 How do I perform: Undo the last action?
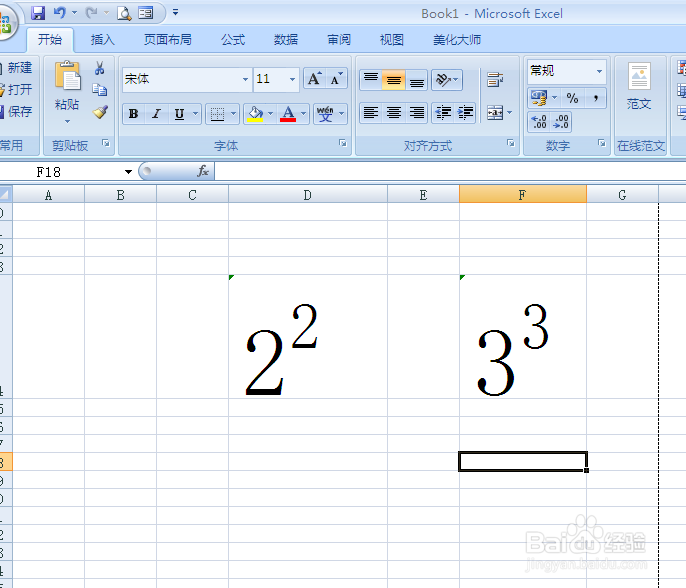[x=60, y=13]
